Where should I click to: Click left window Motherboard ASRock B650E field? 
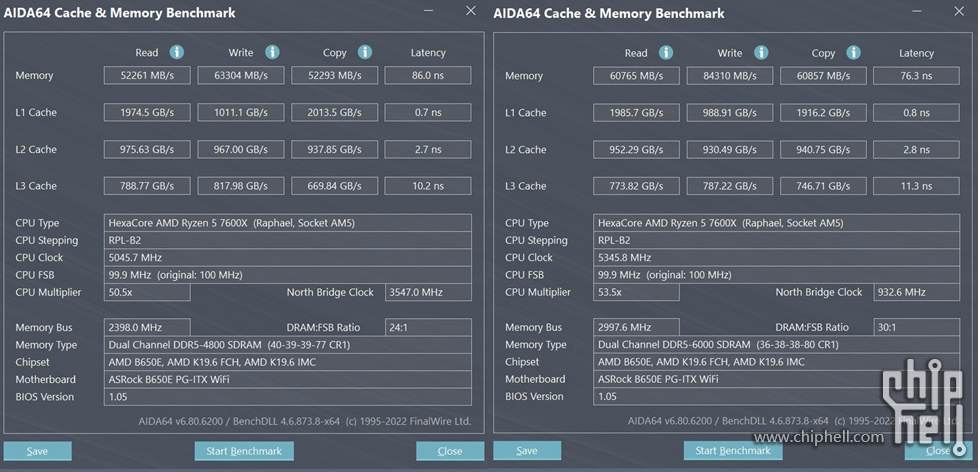288,379
